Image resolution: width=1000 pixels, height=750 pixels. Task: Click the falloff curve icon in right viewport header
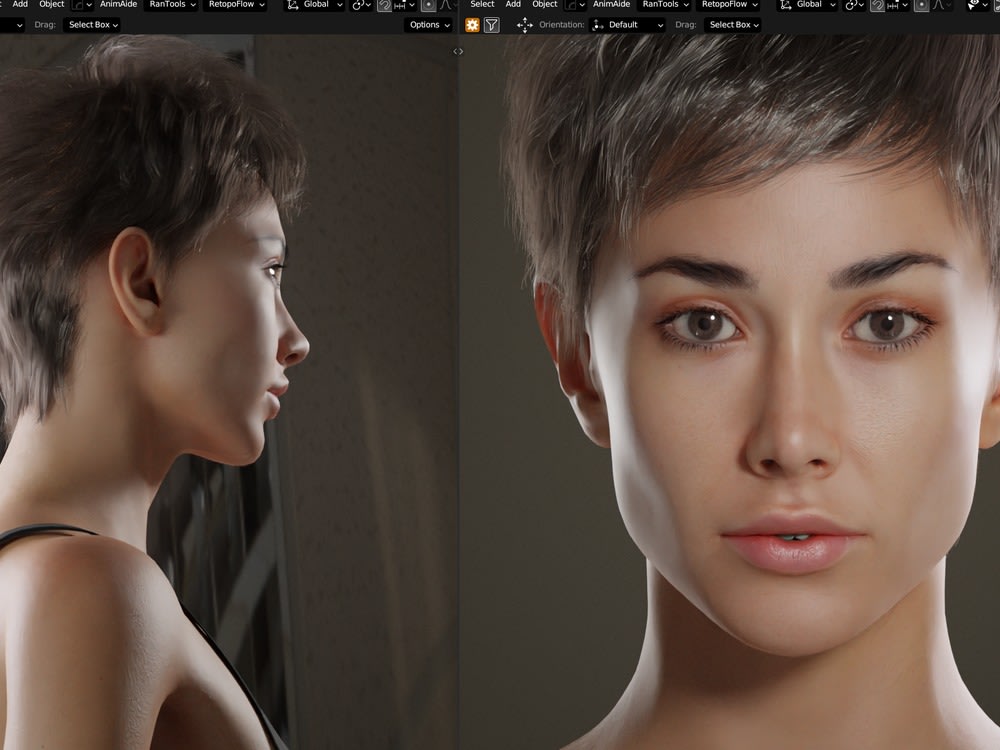(938, 5)
